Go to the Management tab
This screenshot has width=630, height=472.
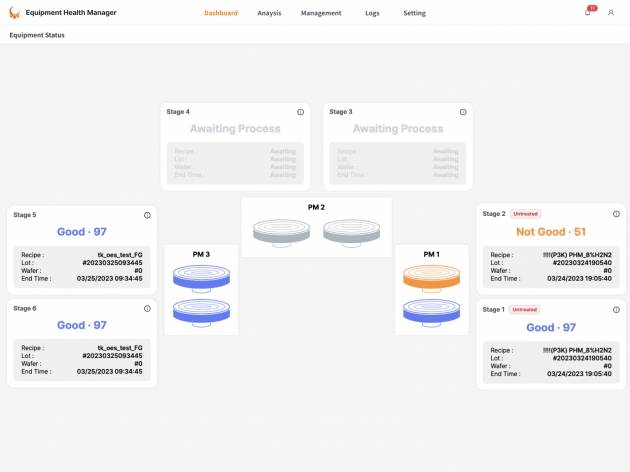tap(321, 13)
